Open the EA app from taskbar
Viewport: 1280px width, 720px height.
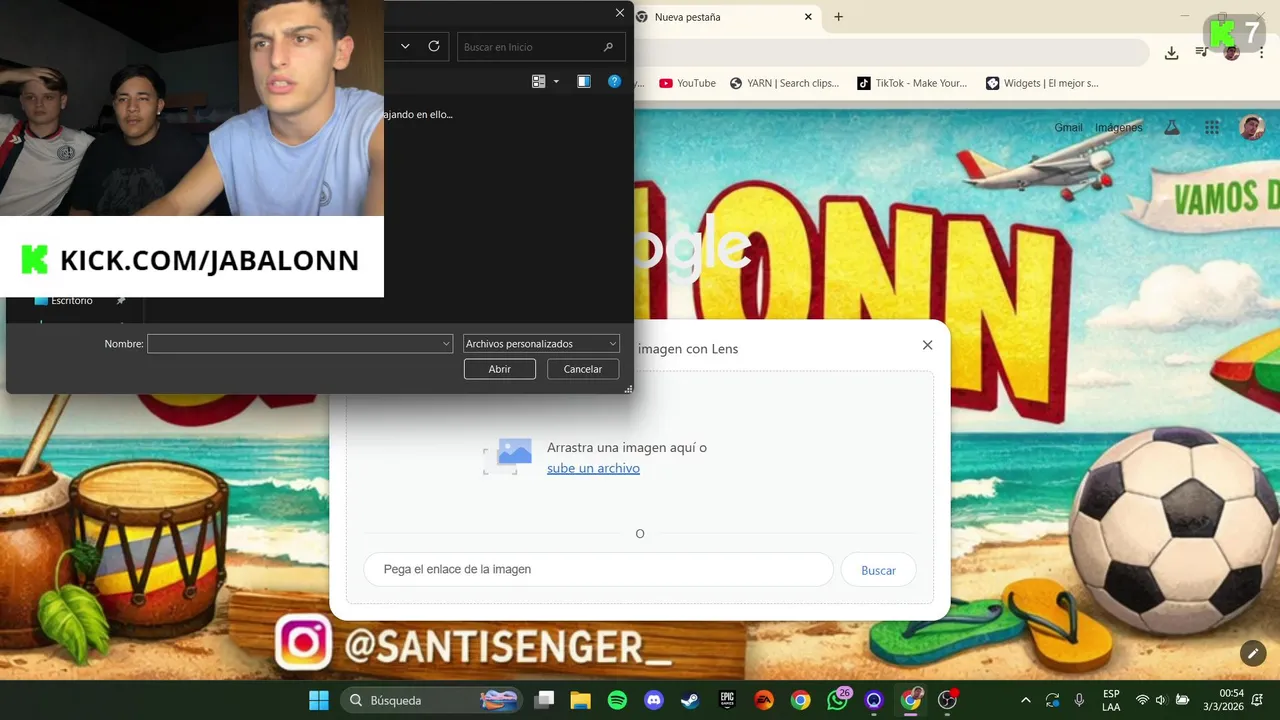coord(764,700)
